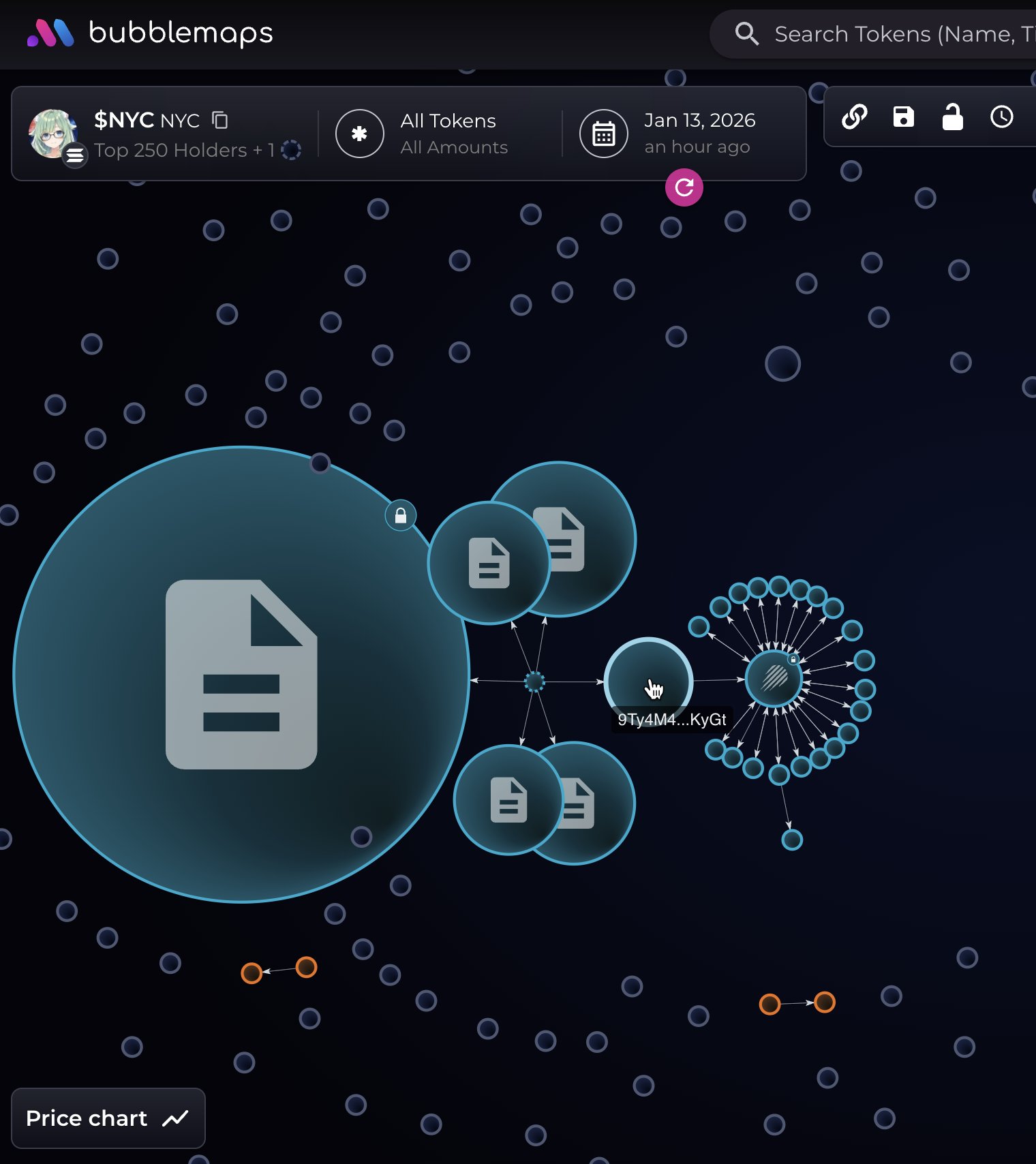This screenshot has width=1036, height=1164.
Task: Save the map with floppy disk icon
Action: click(903, 117)
